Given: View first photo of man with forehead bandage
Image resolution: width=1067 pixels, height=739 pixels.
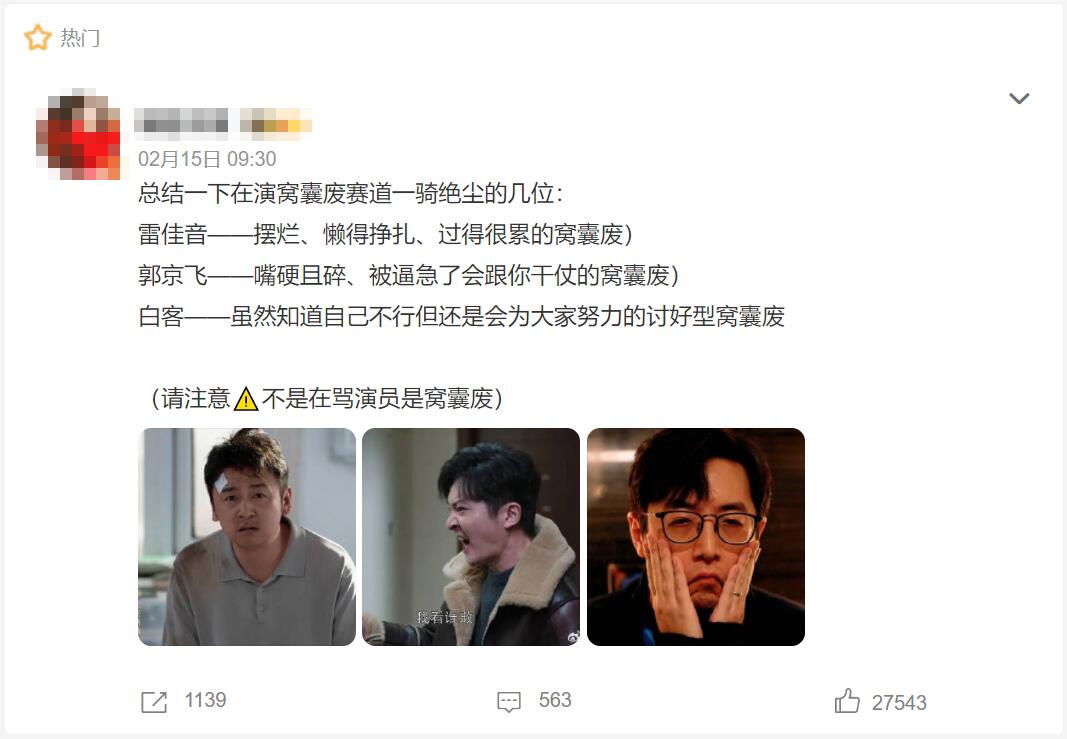Looking at the screenshot, I should pos(247,537).
